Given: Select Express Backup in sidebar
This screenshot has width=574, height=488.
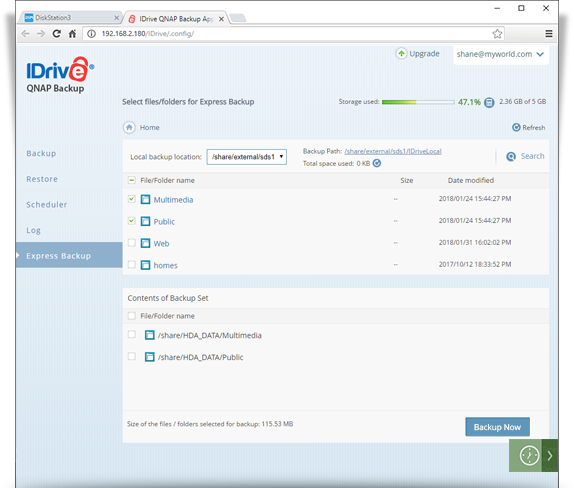Looking at the screenshot, I should click(69, 255).
